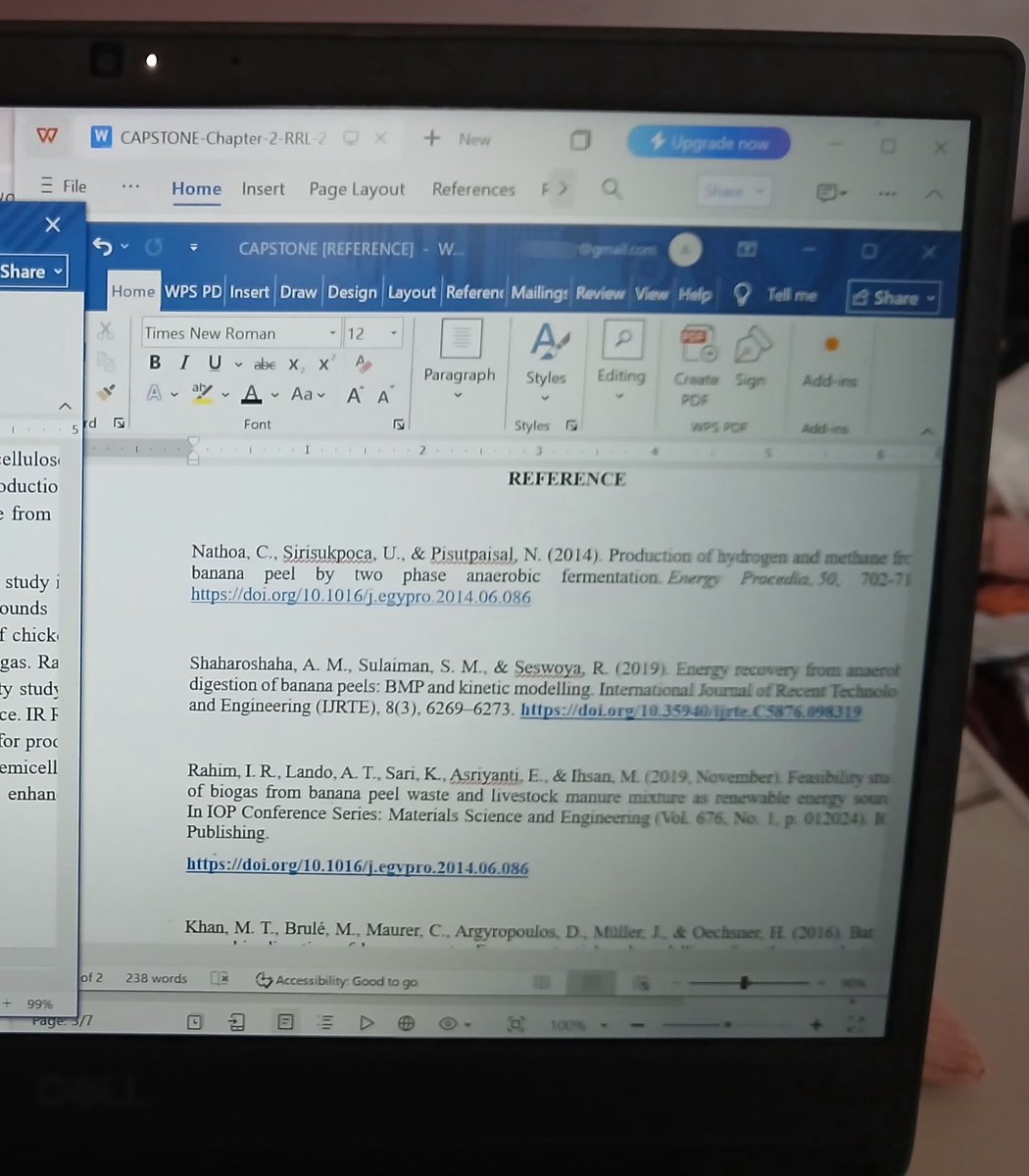The image size is (1029, 1176).
Task: Open the WPS File menu
Action: 63,186
